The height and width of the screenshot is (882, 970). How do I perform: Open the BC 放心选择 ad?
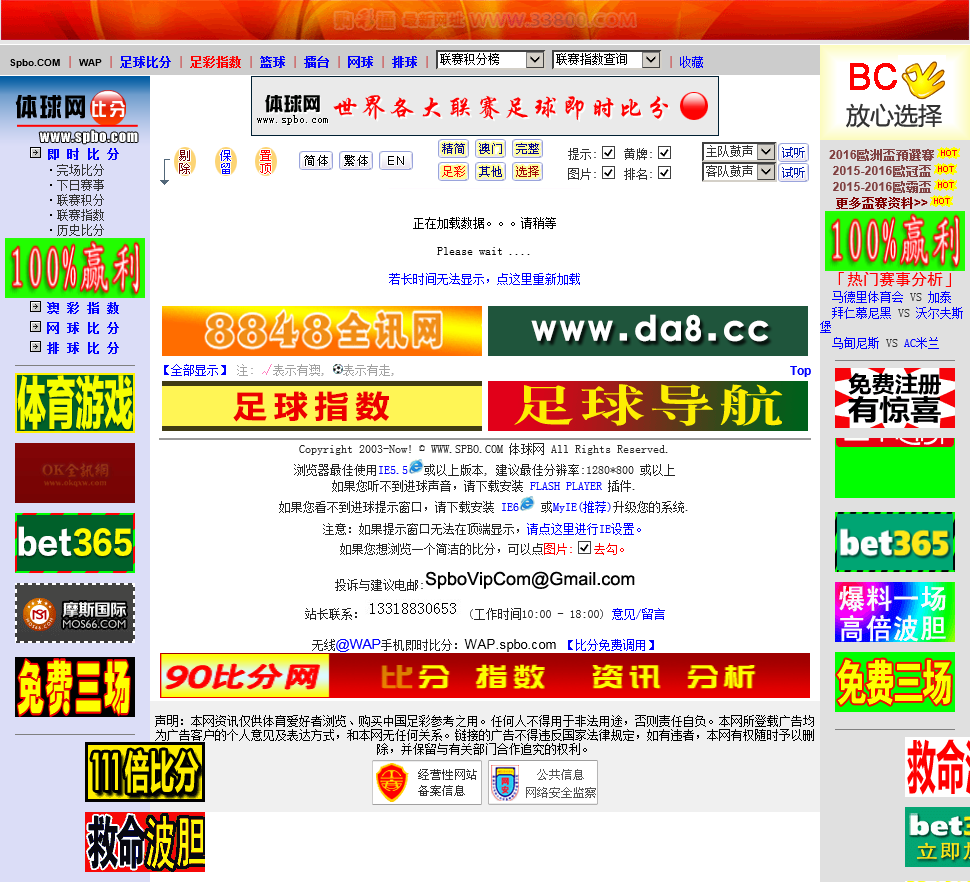click(895, 93)
